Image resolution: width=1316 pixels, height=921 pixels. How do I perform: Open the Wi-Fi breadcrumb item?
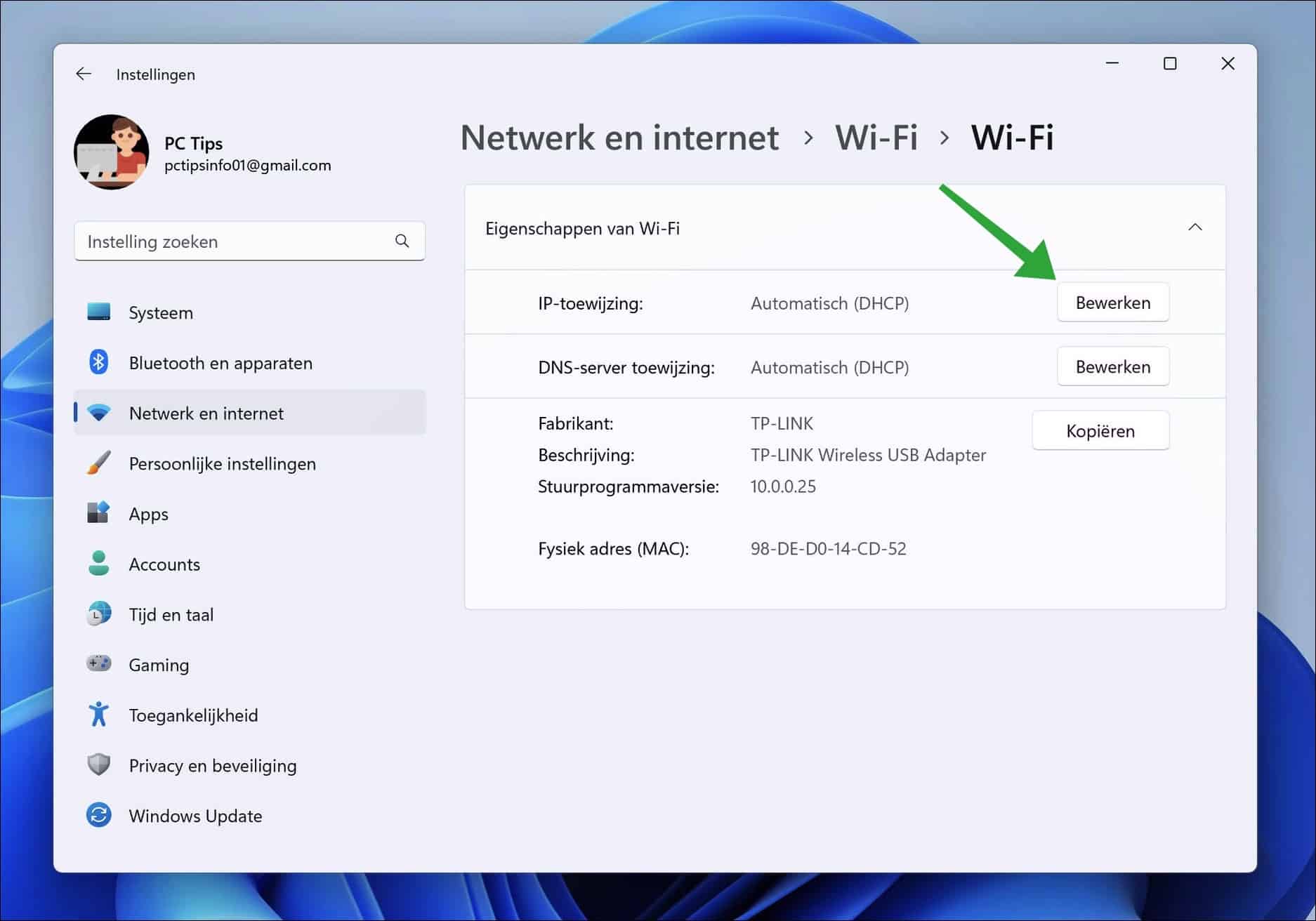[876, 138]
